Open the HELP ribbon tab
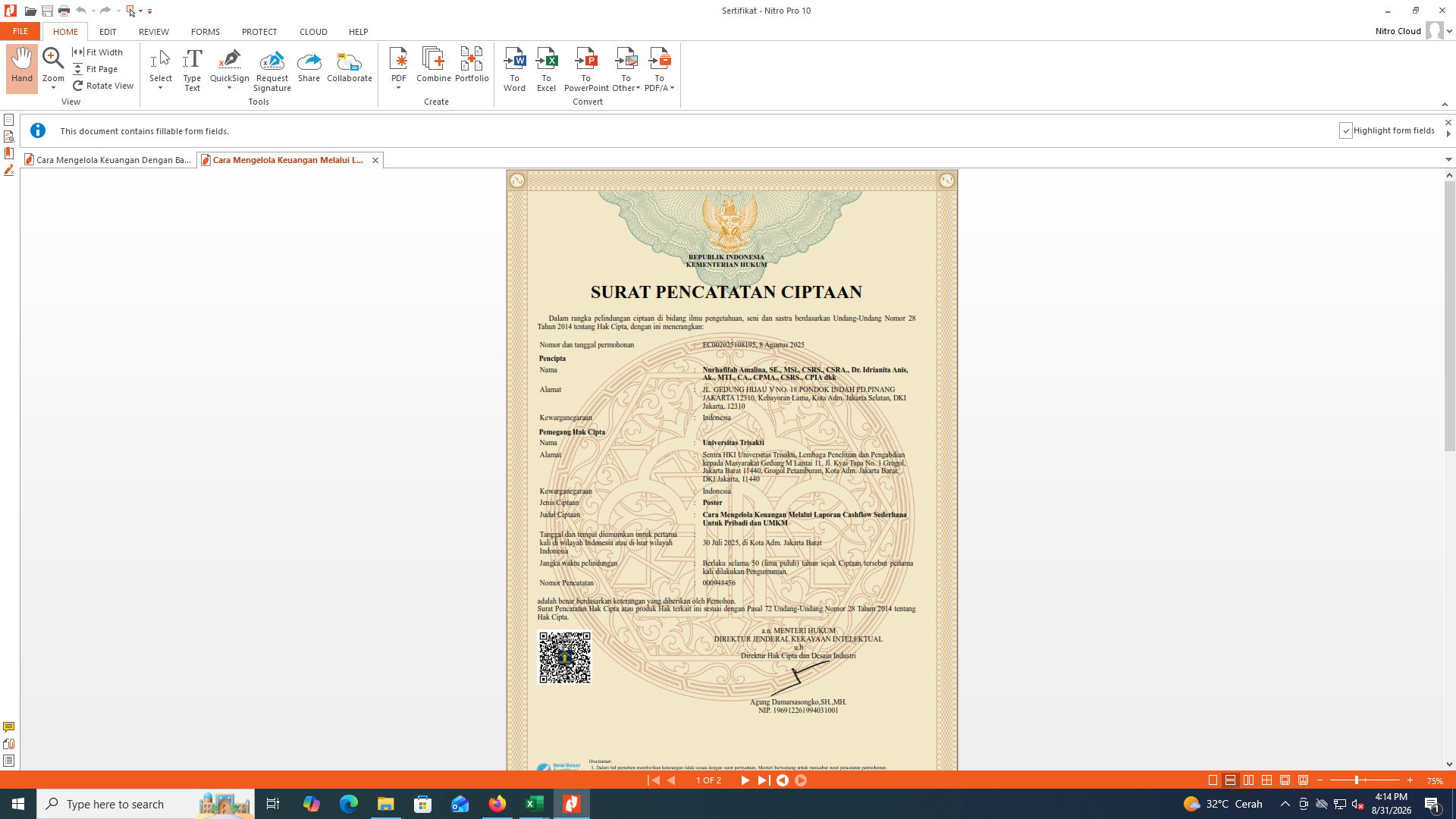This screenshot has height=819, width=1456. pyautogui.click(x=359, y=32)
